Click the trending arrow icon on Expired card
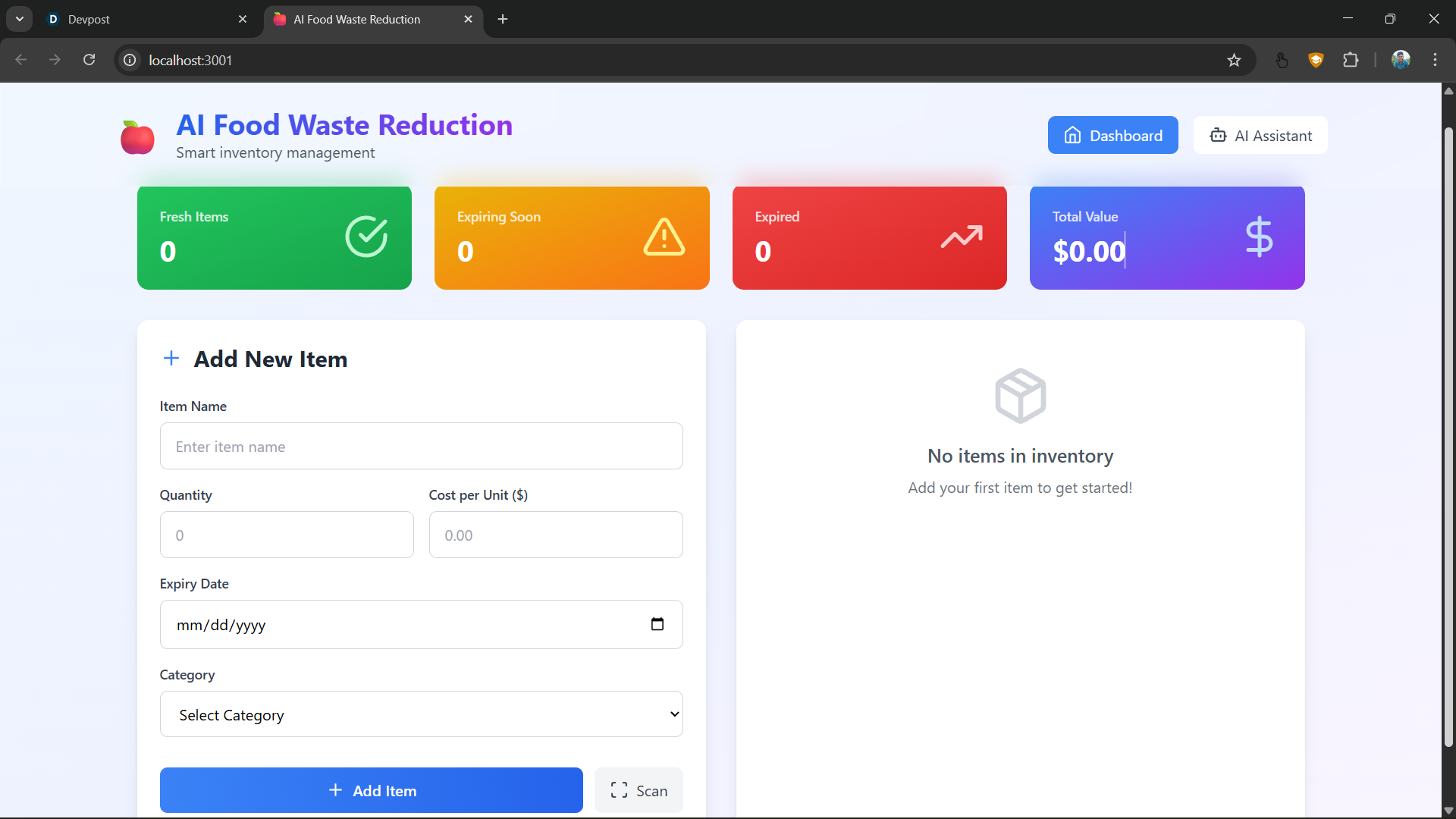Viewport: 1456px width, 819px height. tap(962, 237)
